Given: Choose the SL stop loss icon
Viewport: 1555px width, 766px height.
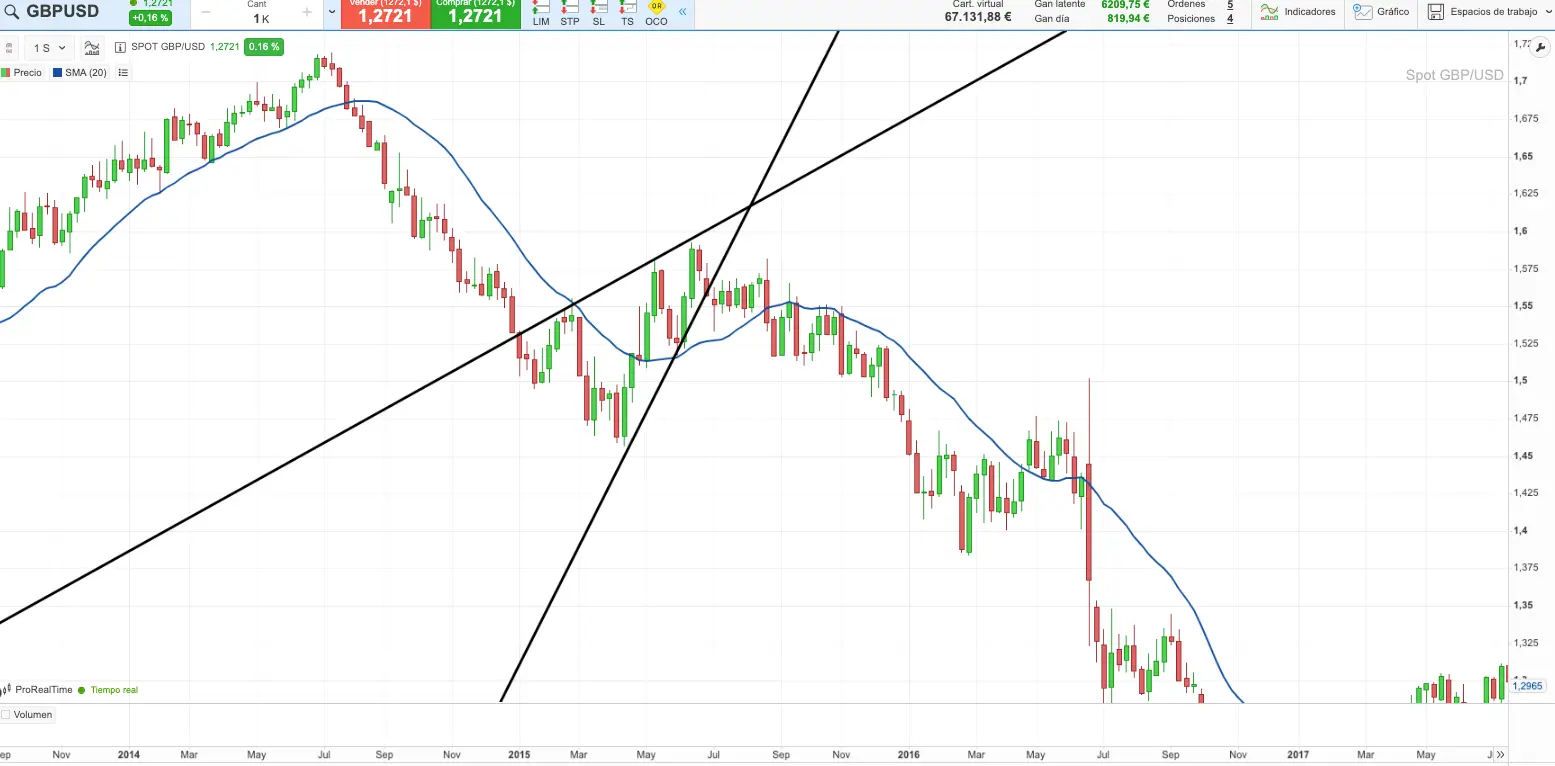Looking at the screenshot, I should pos(598,12).
